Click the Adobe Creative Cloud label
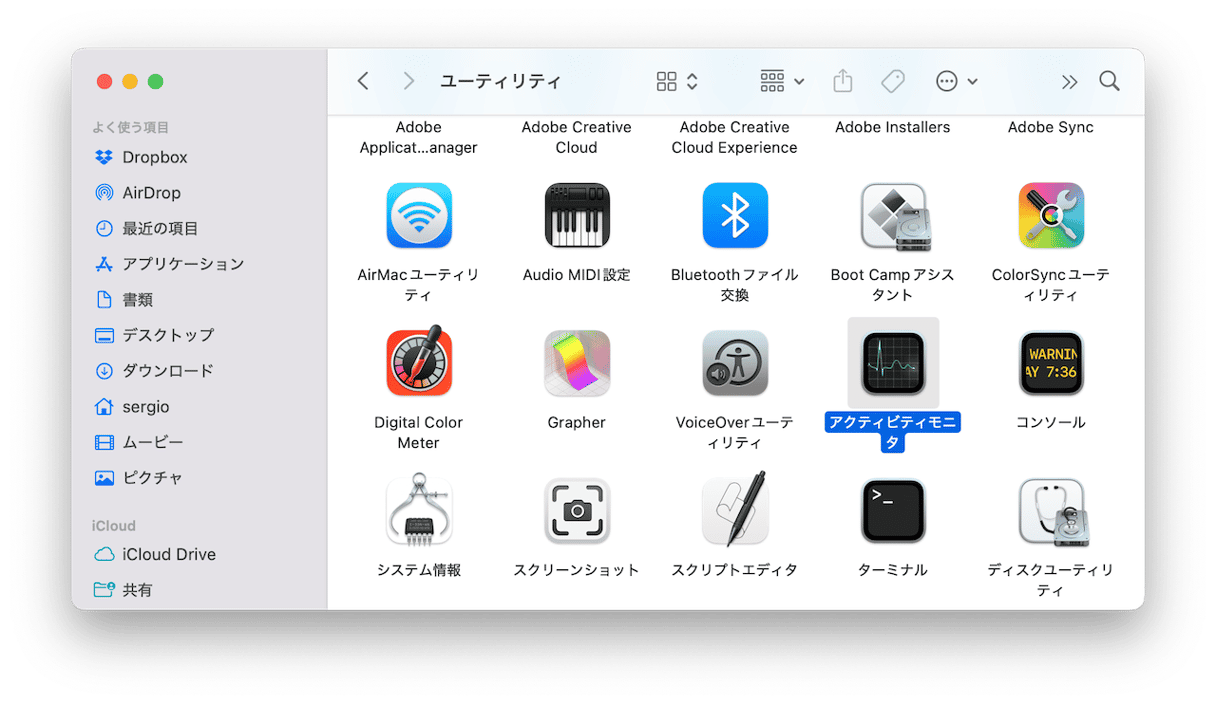The width and height of the screenshot is (1216, 704). point(577,137)
